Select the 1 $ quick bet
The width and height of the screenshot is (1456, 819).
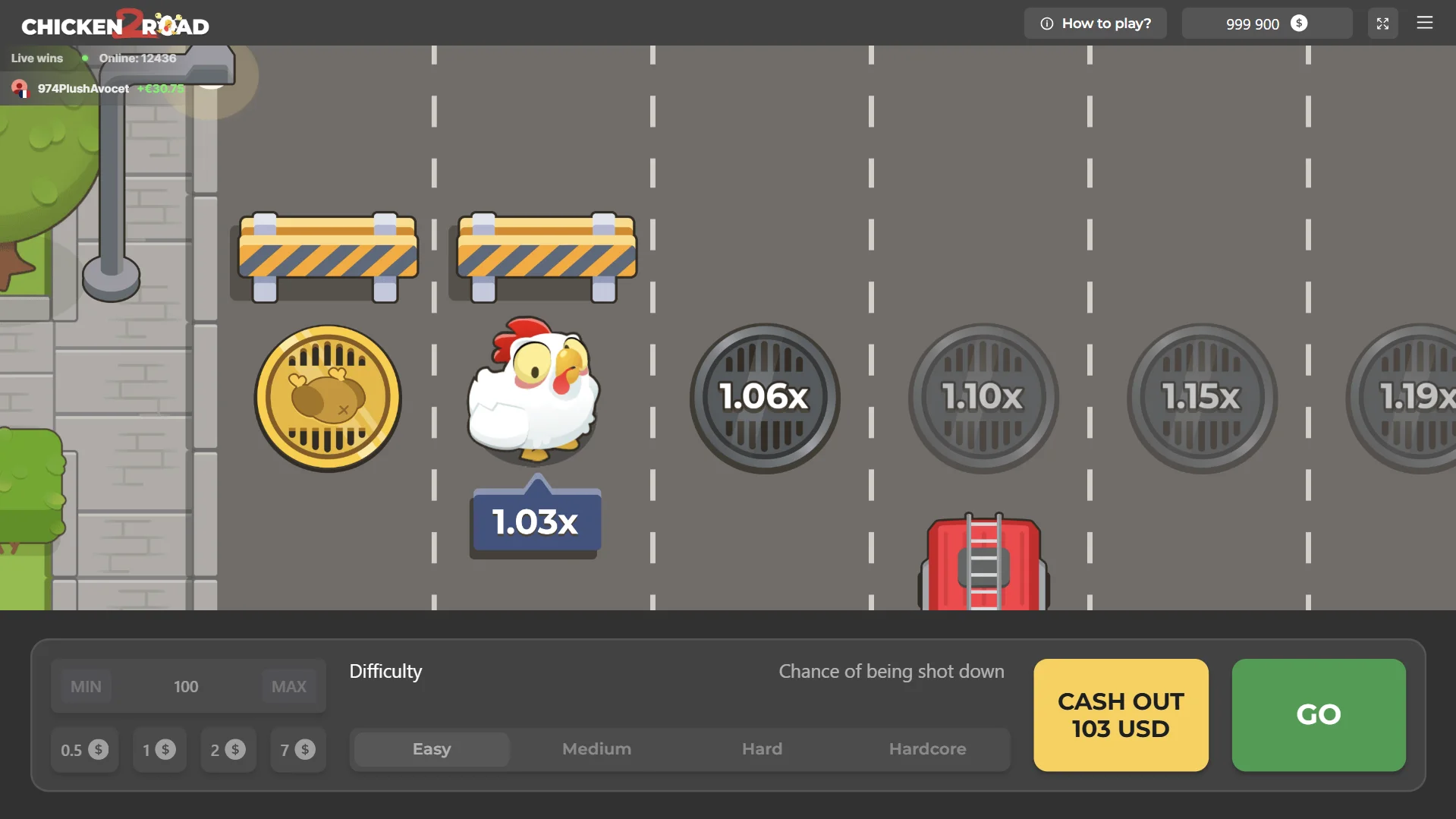[159, 750]
